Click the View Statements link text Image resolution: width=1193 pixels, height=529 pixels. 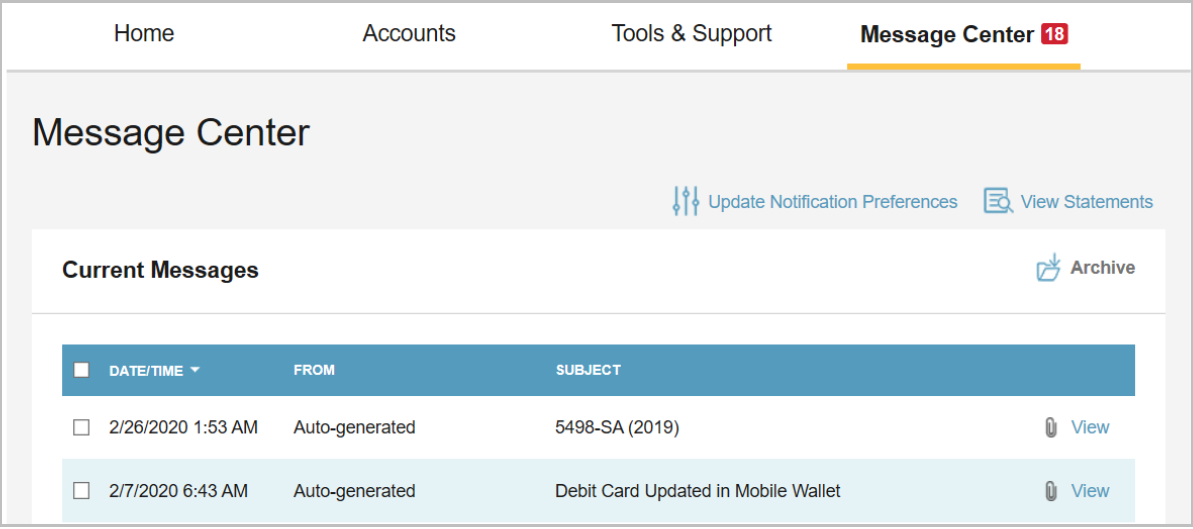click(1086, 202)
